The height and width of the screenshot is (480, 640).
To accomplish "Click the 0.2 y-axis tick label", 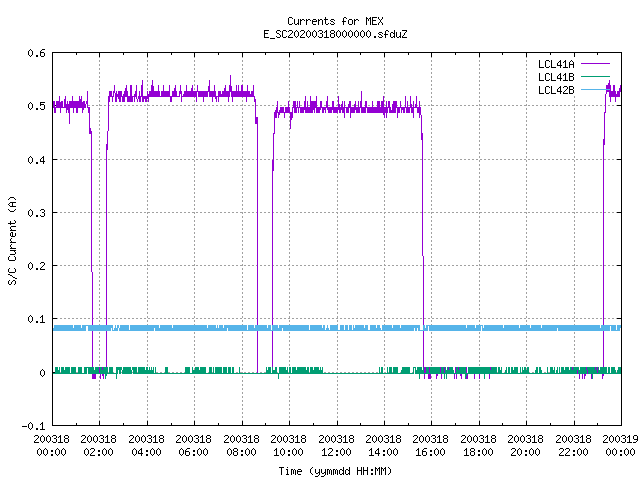I will pyautogui.click(x=37, y=266).
